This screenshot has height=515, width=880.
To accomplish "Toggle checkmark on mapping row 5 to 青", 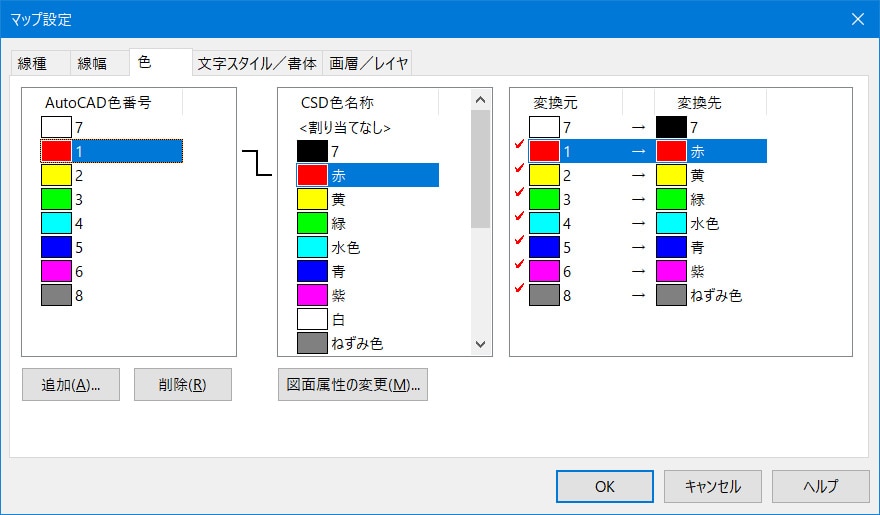I will pyautogui.click(x=519, y=242).
